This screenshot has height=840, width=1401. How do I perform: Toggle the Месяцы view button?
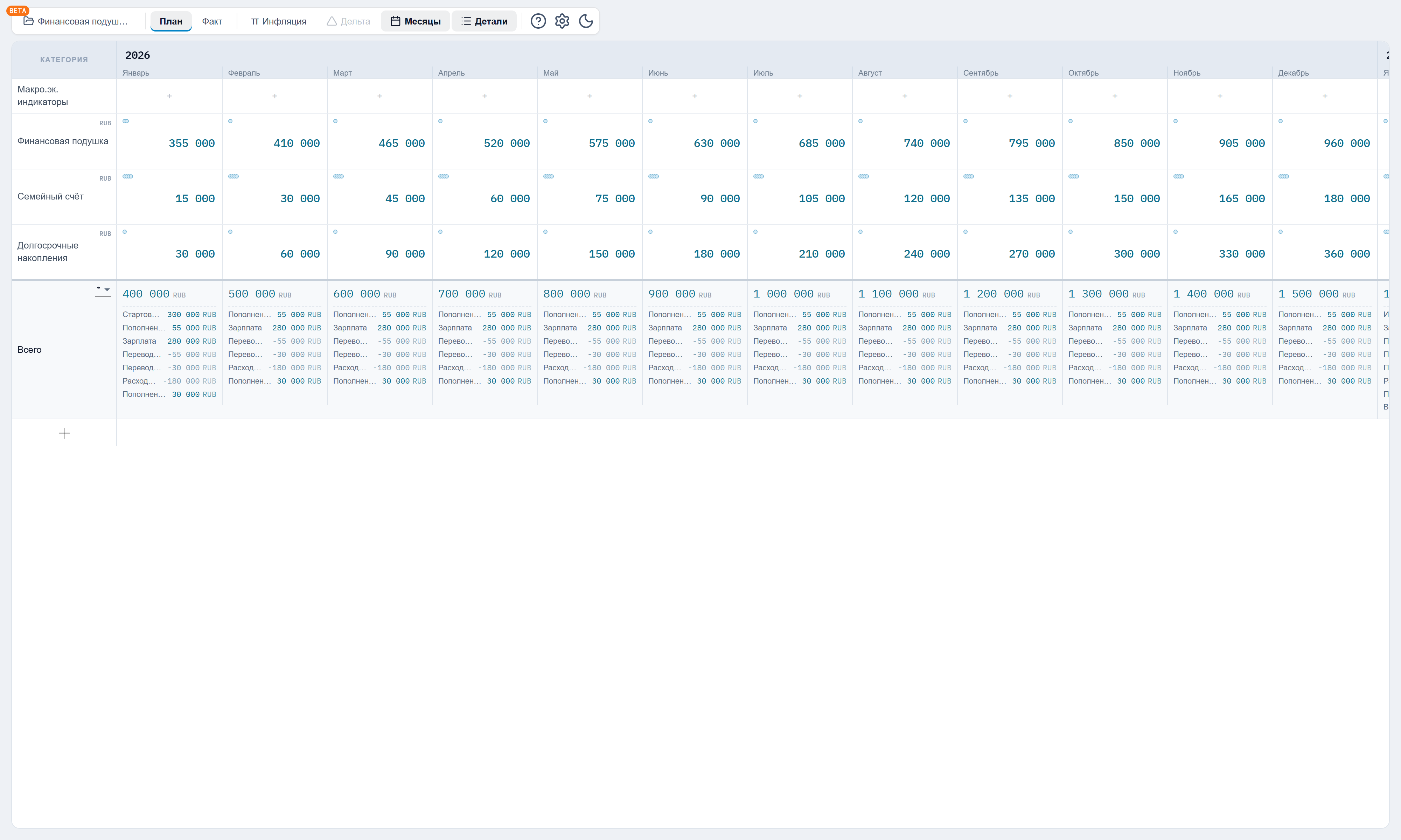(x=416, y=21)
